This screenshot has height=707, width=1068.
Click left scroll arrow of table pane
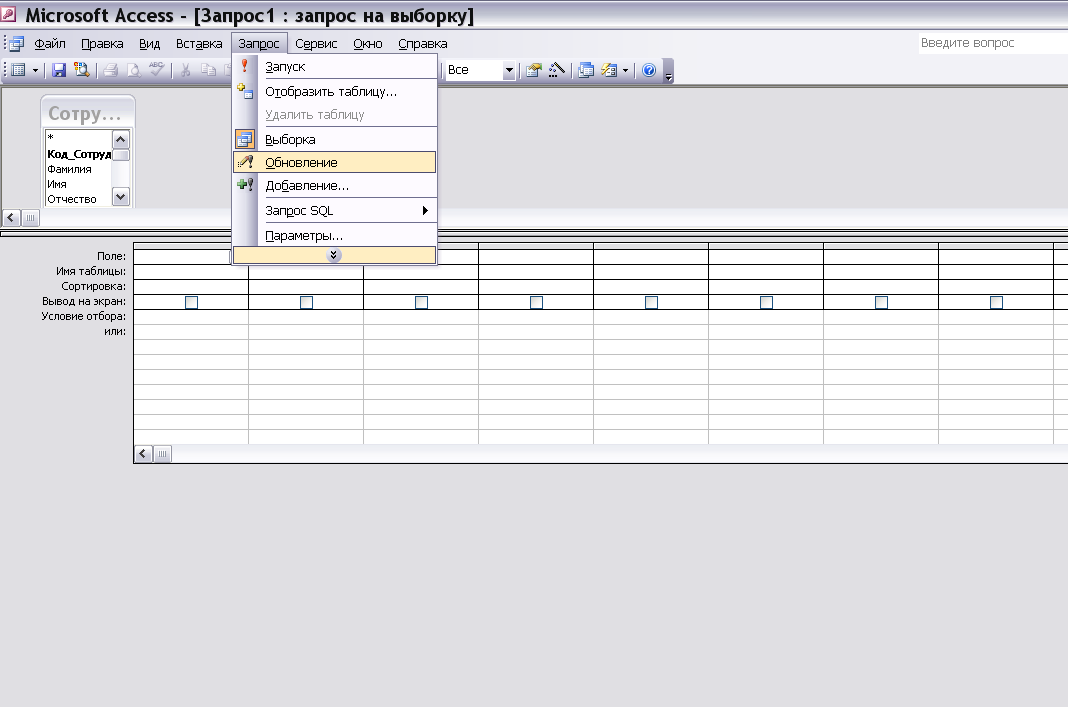pyautogui.click(x=12, y=218)
